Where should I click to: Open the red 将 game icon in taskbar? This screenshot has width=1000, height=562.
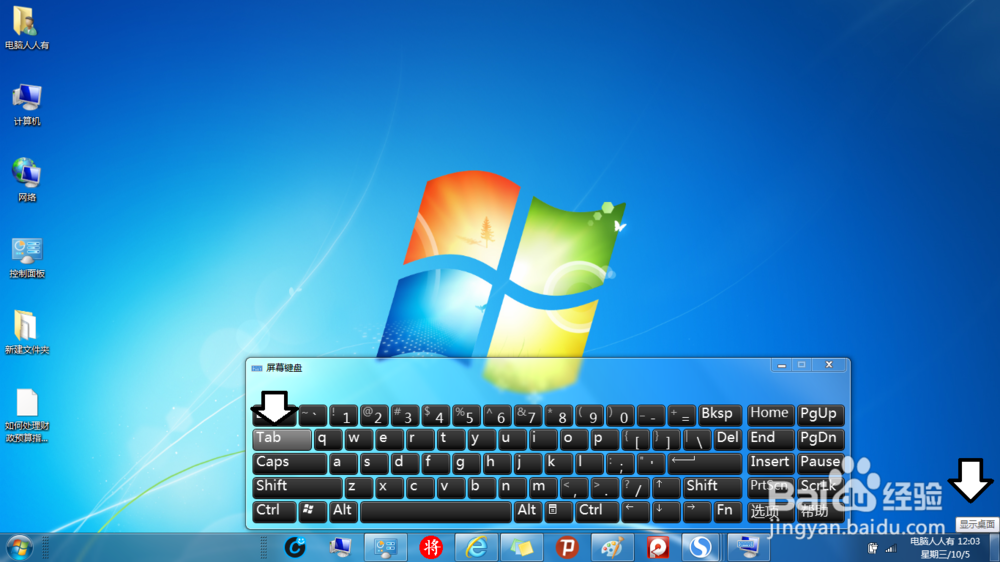[430, 547]
